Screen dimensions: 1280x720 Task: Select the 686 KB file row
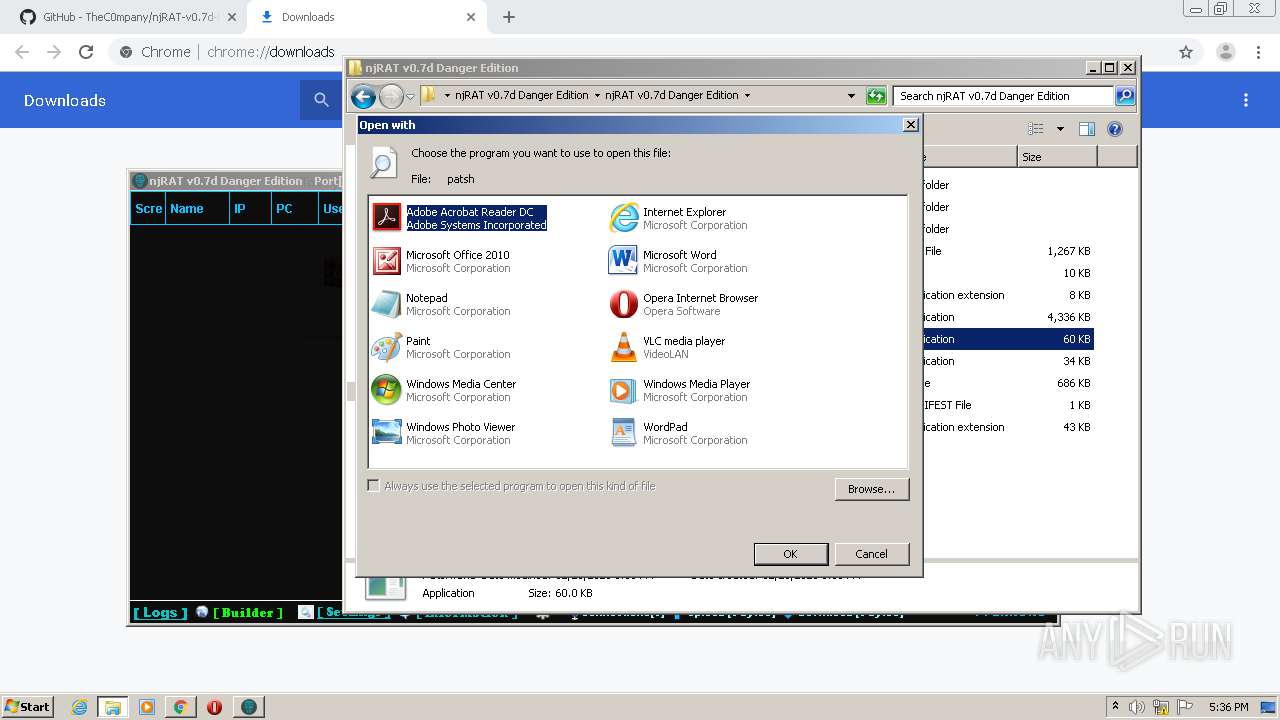tap(1008, 383)
